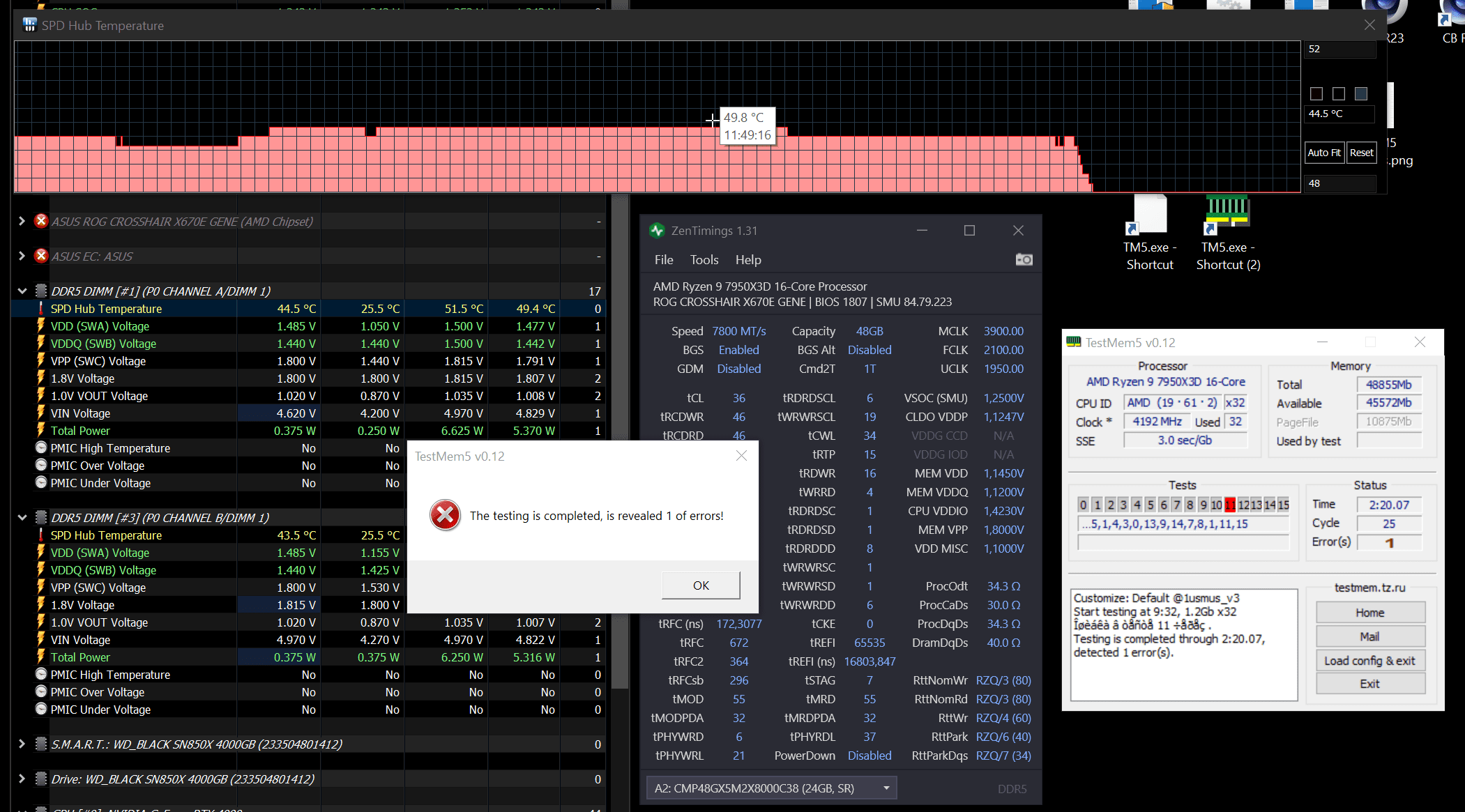Click circle icon of DIMM #3 PMIC Under Voltage
This screenshot has height=812, width=1465.
click(x=41, y=709)
